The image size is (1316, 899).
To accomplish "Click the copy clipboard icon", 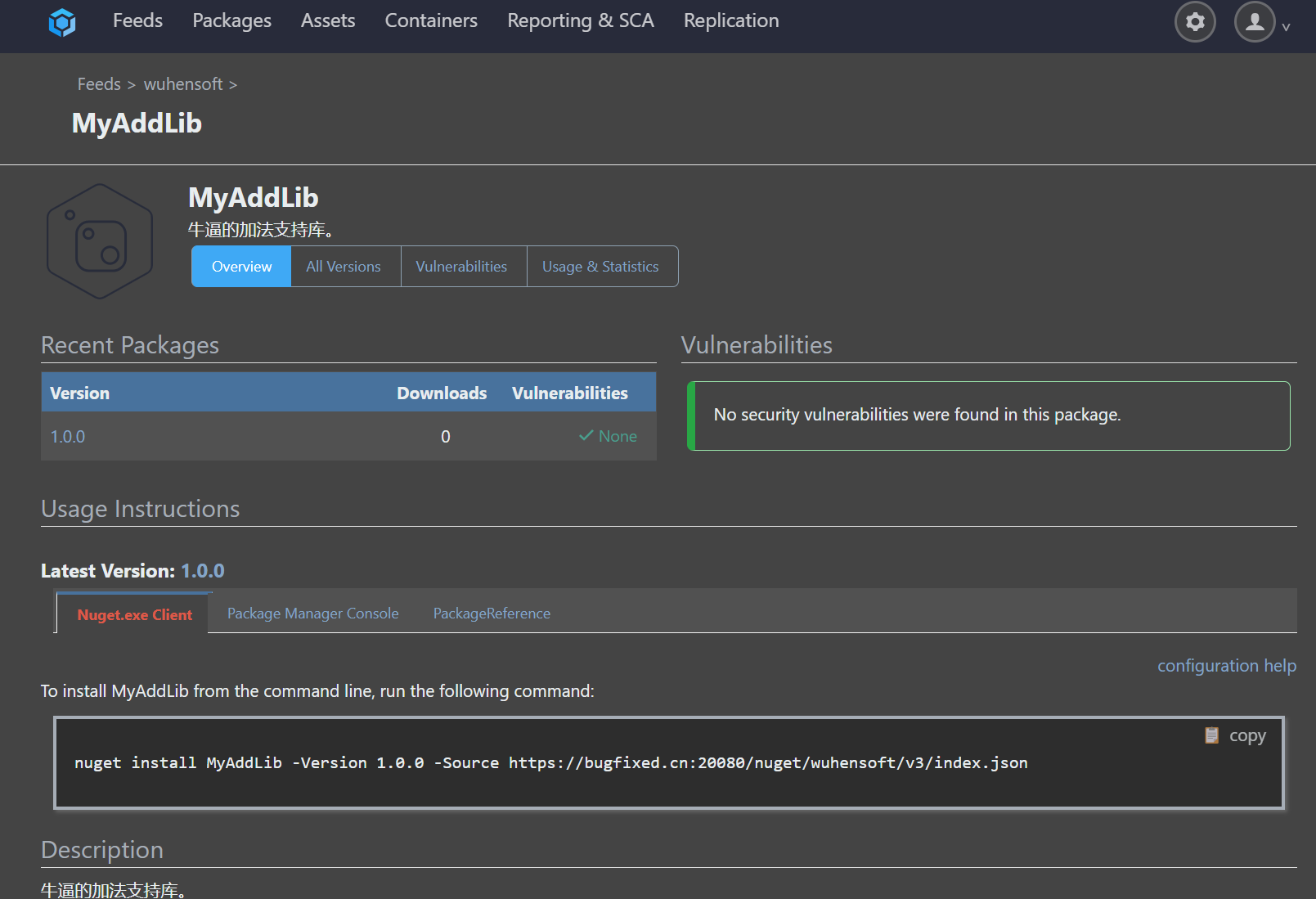I will point(1211,735).
